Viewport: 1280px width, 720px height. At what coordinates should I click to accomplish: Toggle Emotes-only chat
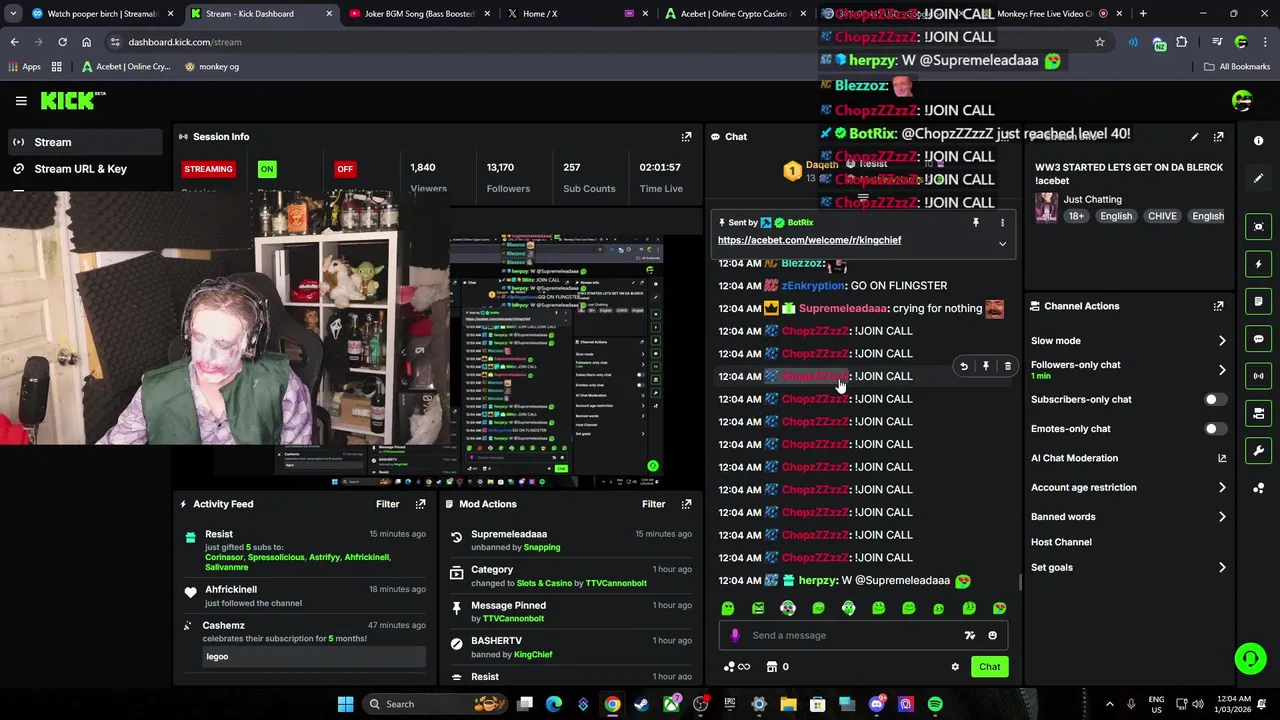[x=1214, y=429]
